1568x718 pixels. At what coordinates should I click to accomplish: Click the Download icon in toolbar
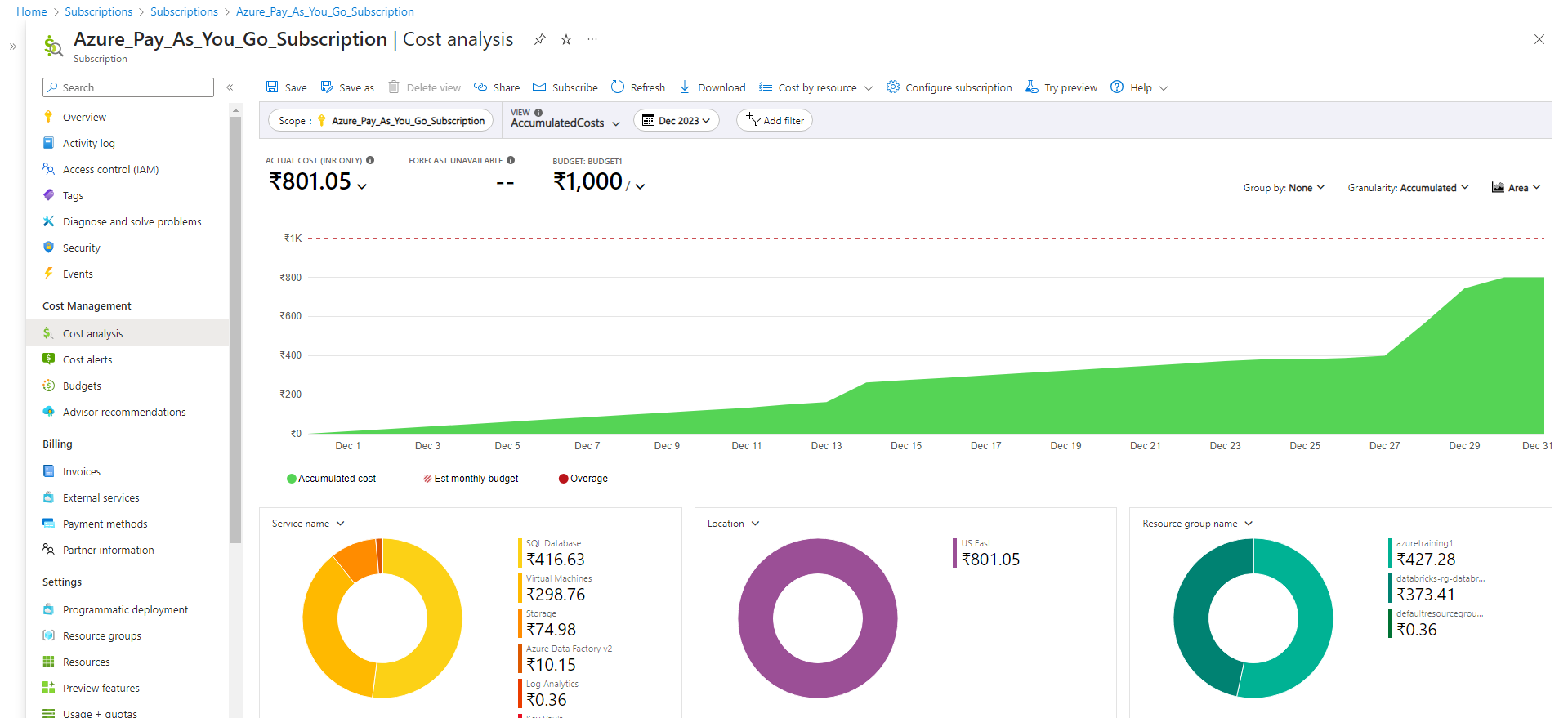tap(685, 87)
